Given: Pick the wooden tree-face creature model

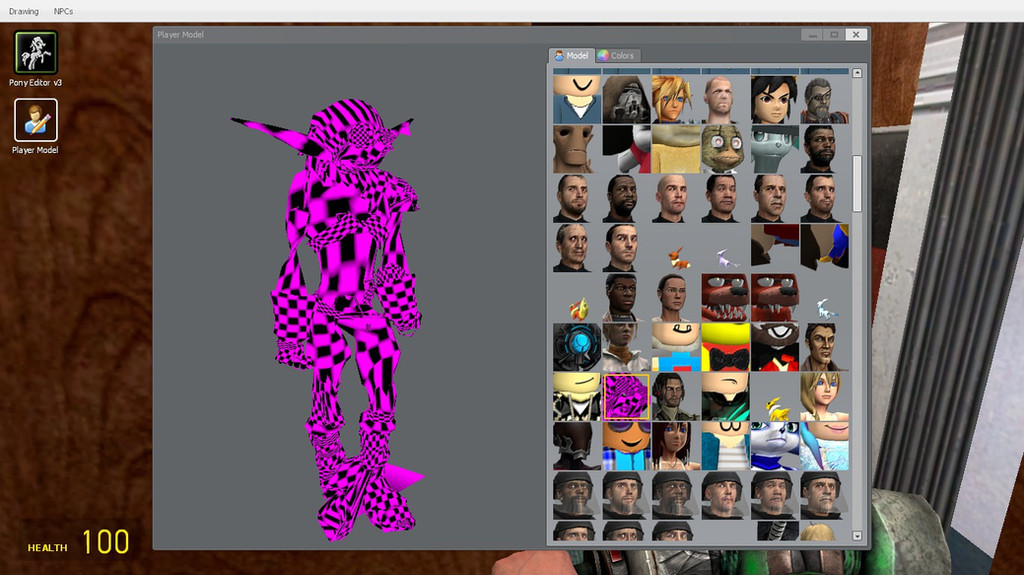Looking at the screenshot, I should 577,149.
